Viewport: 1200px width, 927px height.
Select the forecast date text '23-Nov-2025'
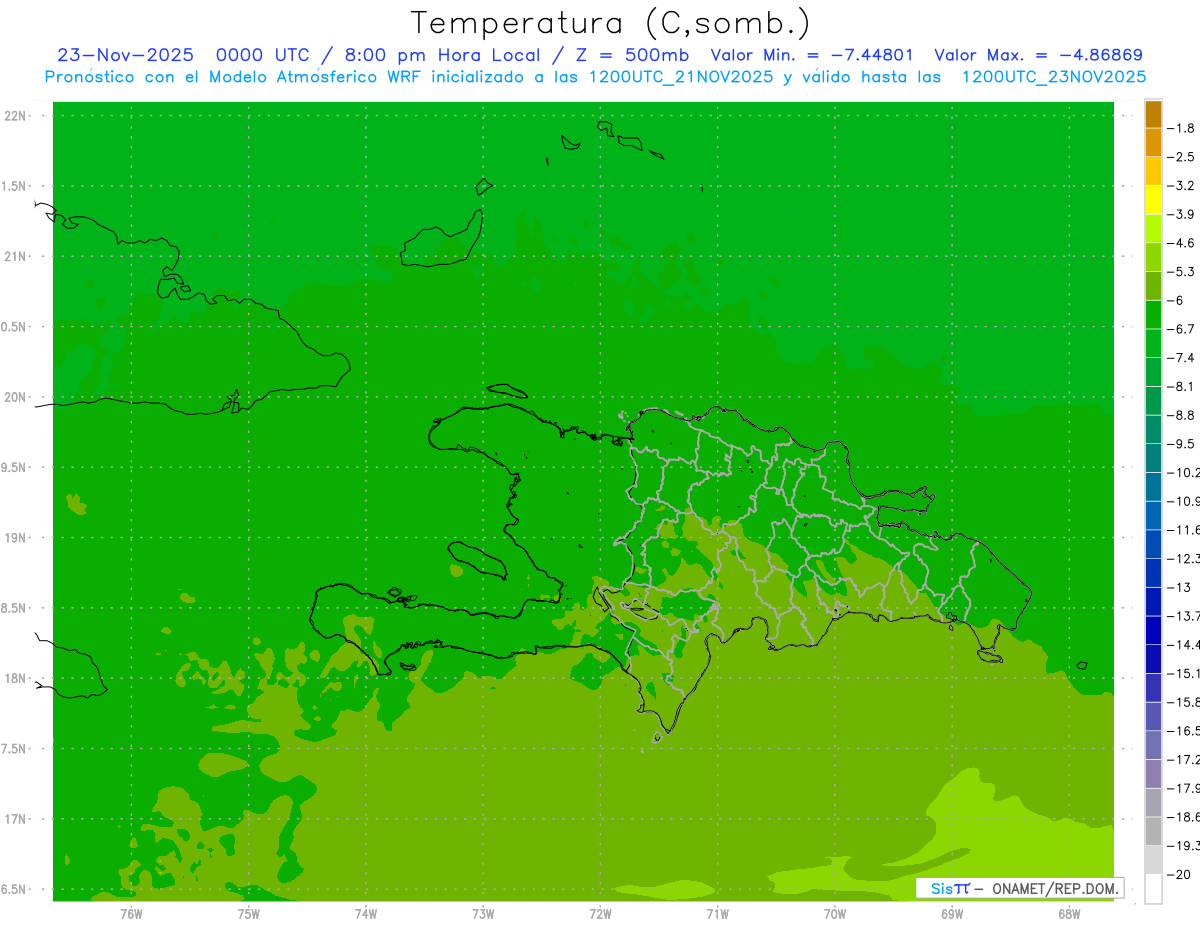[125, 55]
